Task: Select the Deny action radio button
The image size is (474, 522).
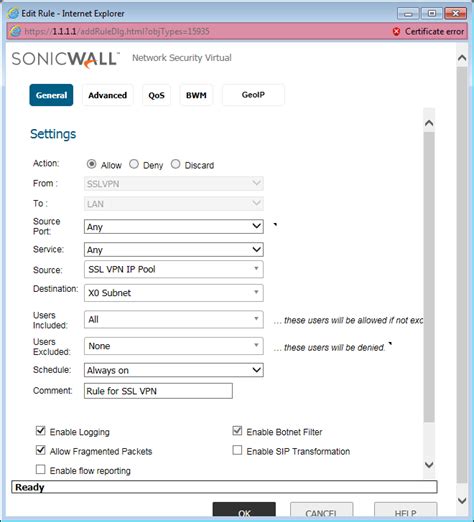Action: tap(134, 164)
